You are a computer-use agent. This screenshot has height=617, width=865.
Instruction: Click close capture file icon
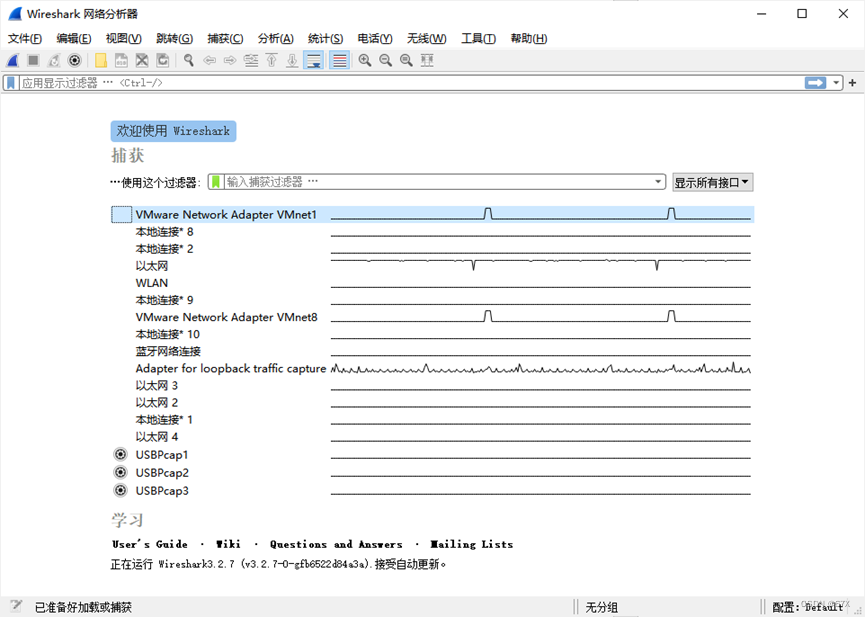142,60
